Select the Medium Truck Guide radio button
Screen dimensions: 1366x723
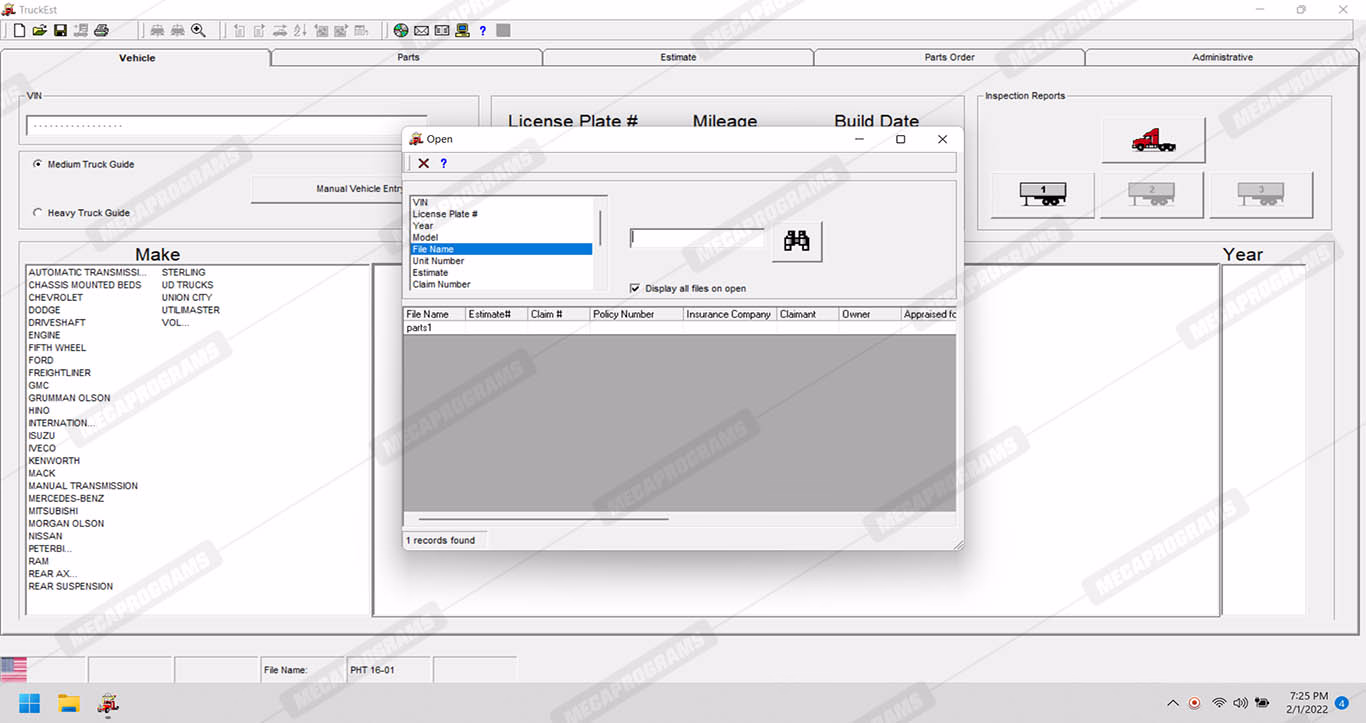[x=38, y=164]
